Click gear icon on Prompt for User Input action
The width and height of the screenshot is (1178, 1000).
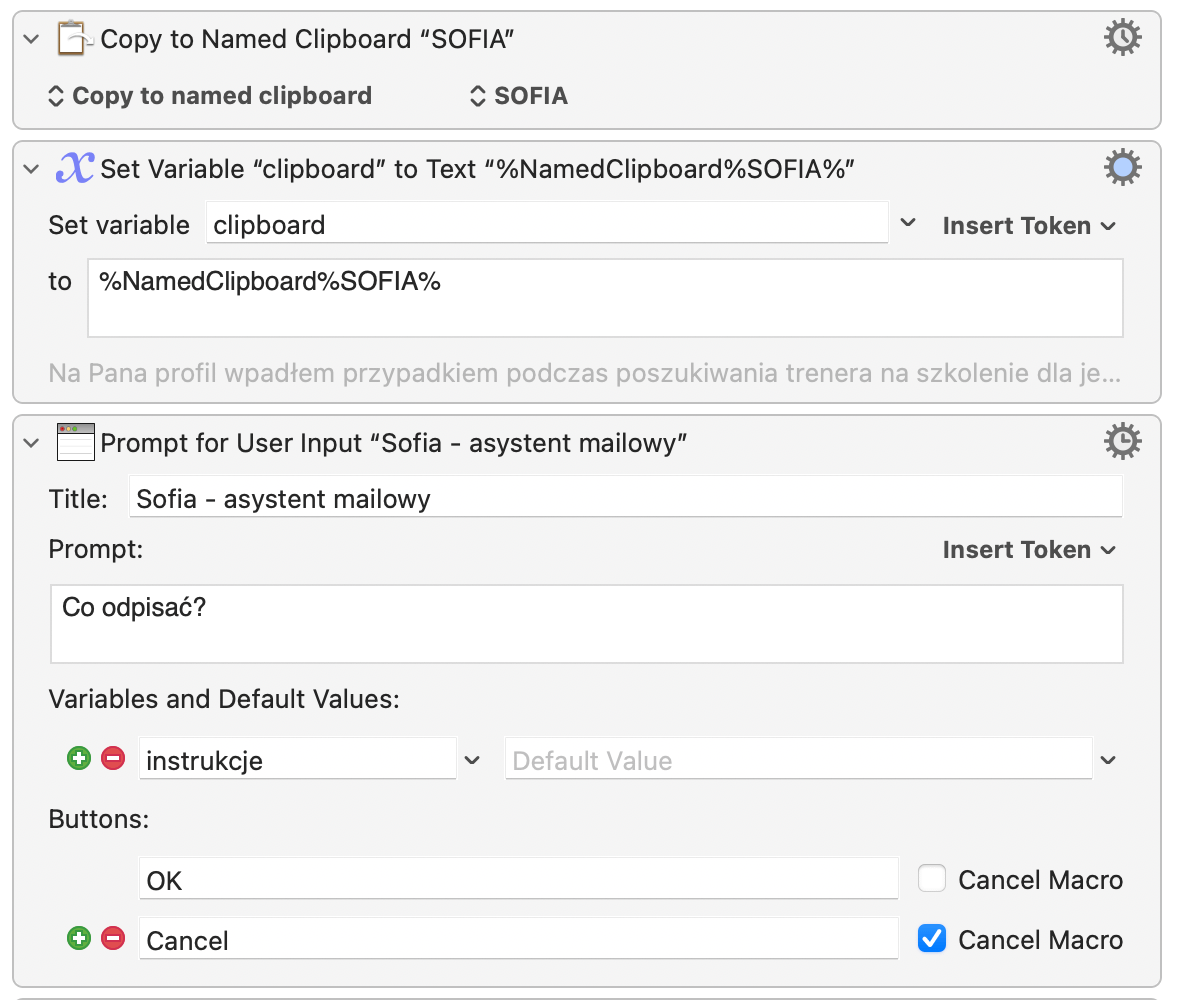[x=1122, y=442]
